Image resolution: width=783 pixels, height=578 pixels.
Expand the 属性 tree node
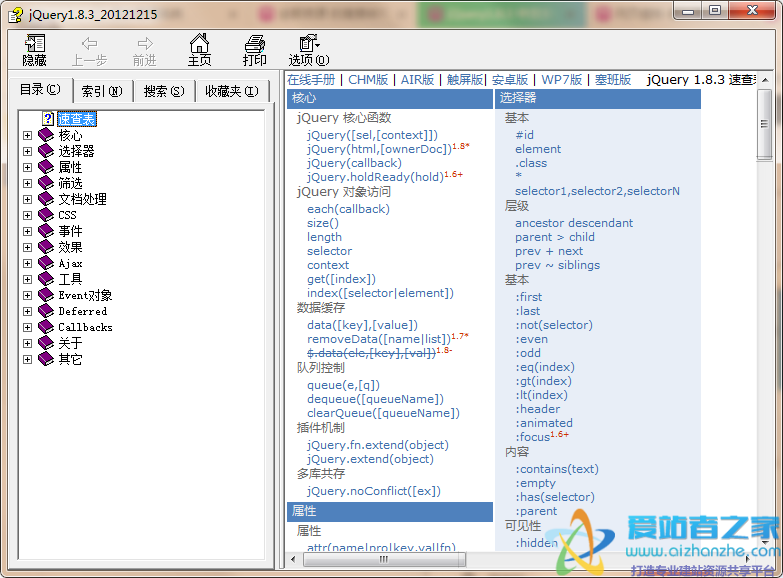tap(27, 167)
